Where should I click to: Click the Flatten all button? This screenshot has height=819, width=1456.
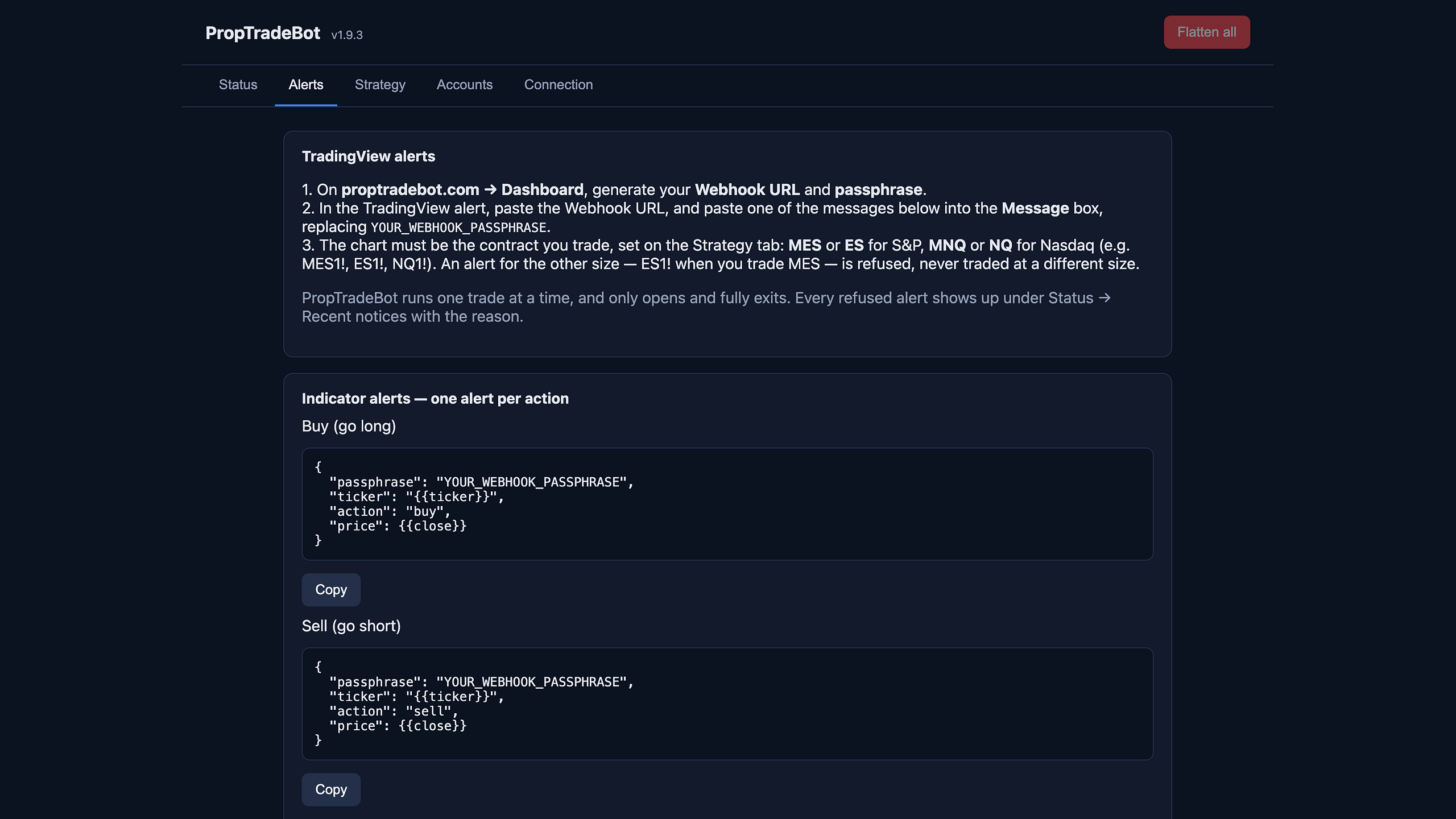coord(1206,32)
